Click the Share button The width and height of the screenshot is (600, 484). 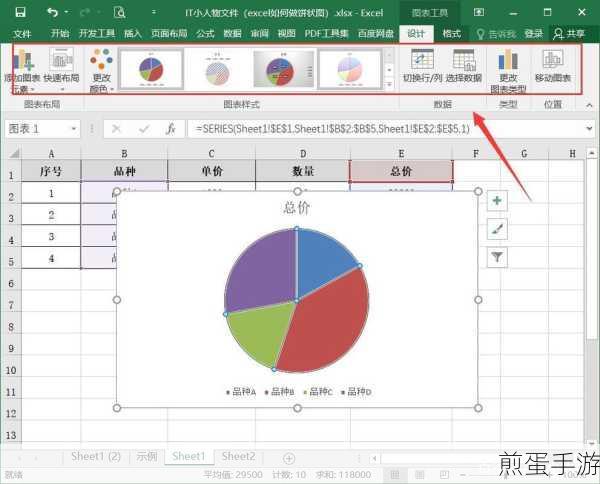pyautogui.click(x=569, y=34)
